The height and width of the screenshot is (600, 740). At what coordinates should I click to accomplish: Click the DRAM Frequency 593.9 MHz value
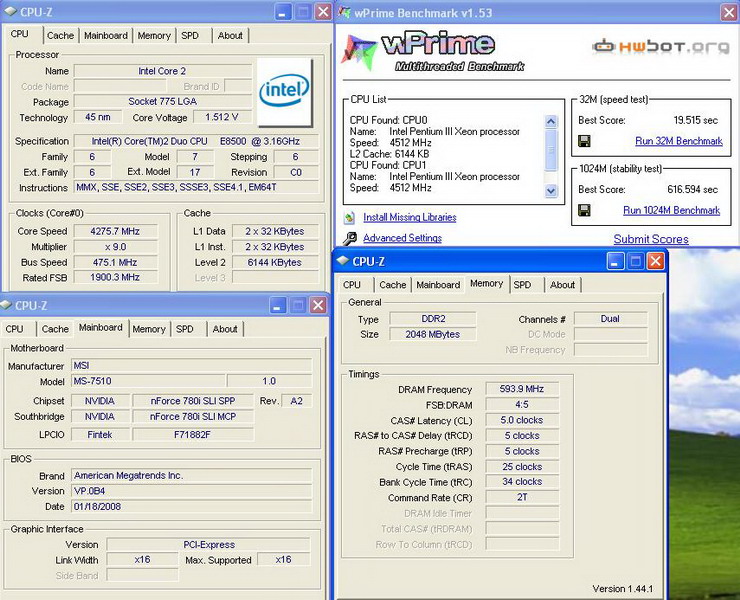click(522, 389)
